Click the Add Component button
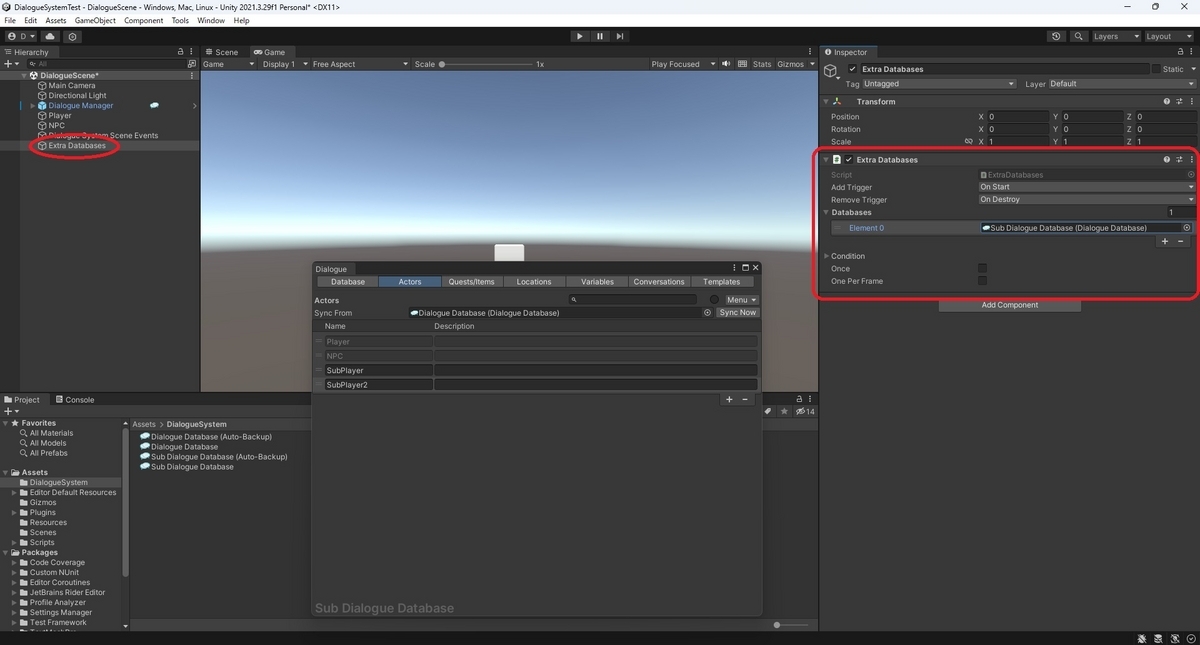The image size is (1200, 645). tap(1009, 305)
